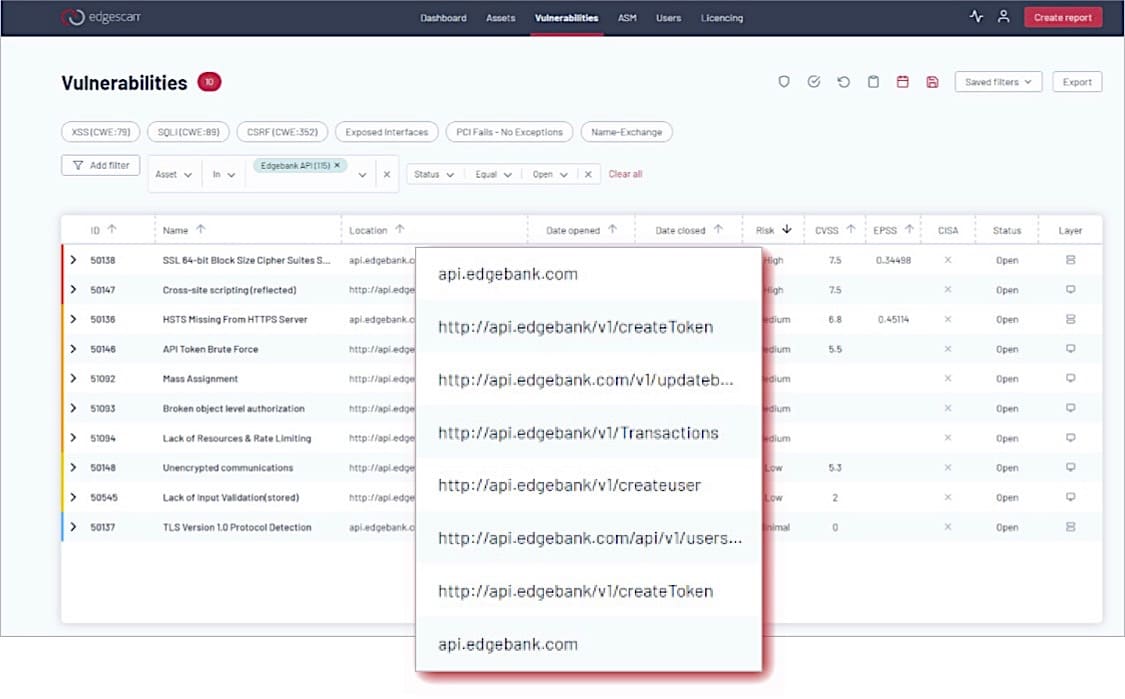Screen dimensions: 1125x699
Task: Clear all active filters
Action: [625, 174]
